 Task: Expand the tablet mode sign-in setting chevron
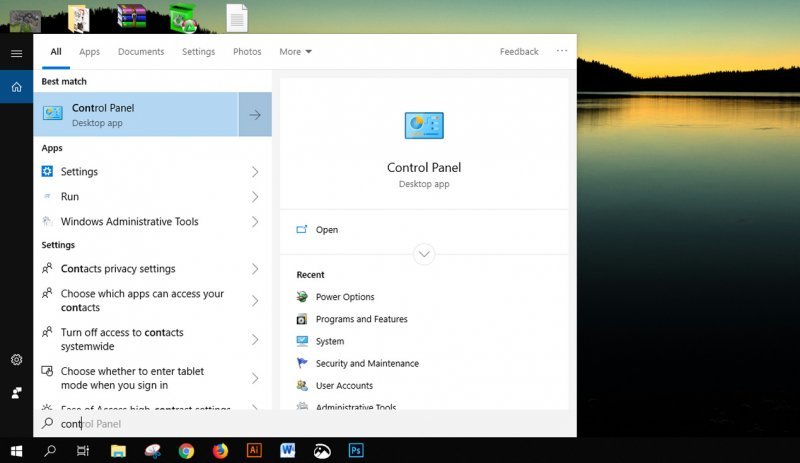tap(255, 378)
